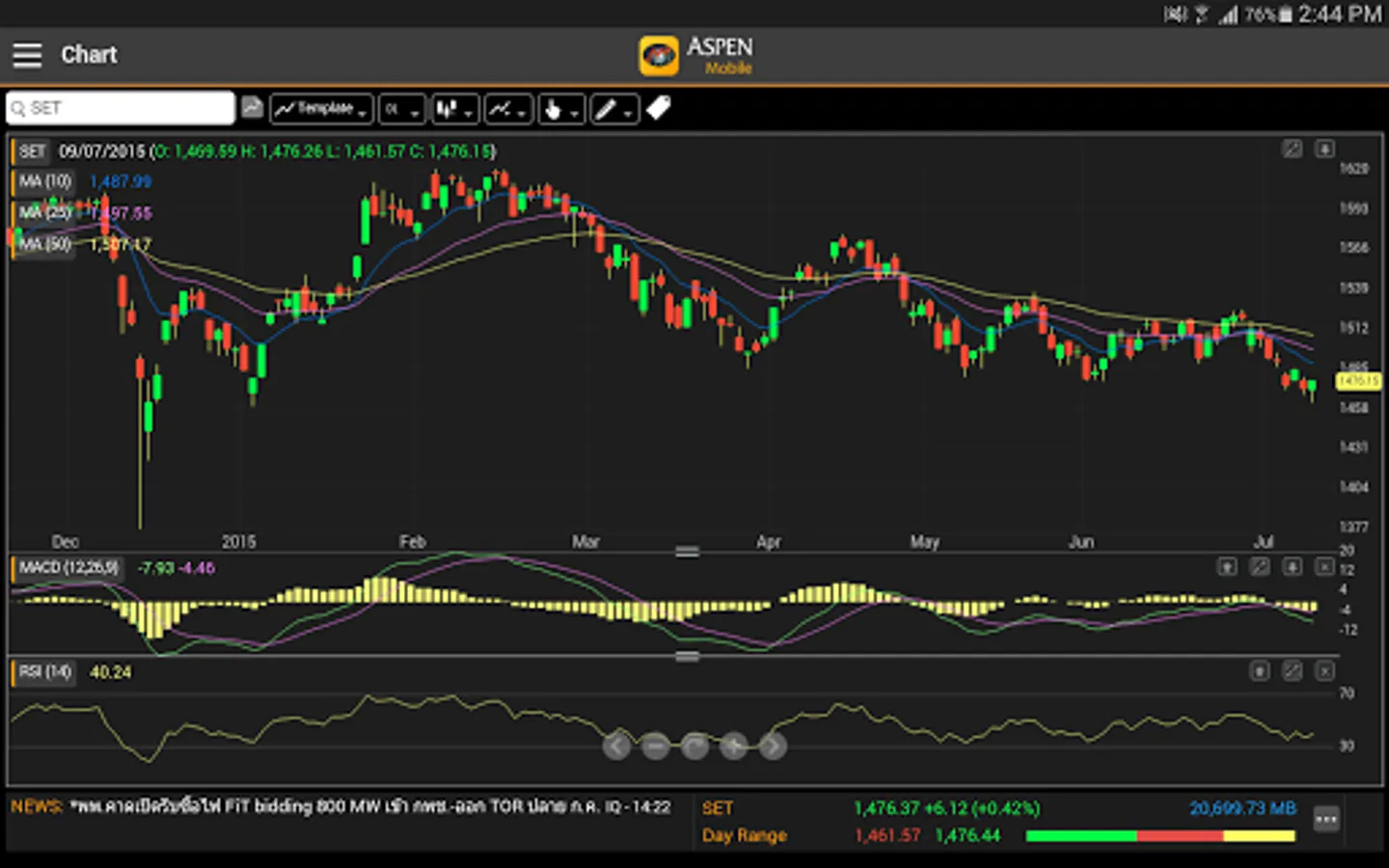Grab the divider handle above RSI panel
This screenshot has width=1389, height=868.
pyautogui.click(x=688, y=657)
